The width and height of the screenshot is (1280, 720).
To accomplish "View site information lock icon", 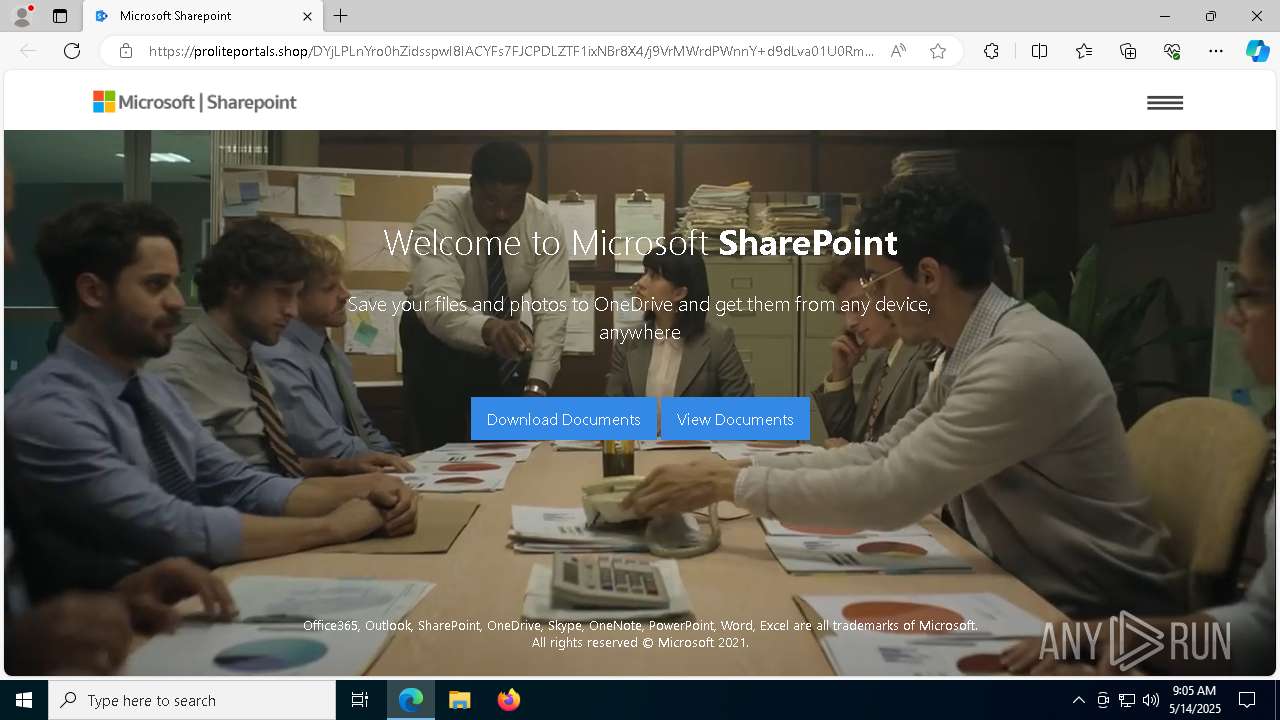I will click(x=126, y=51).
